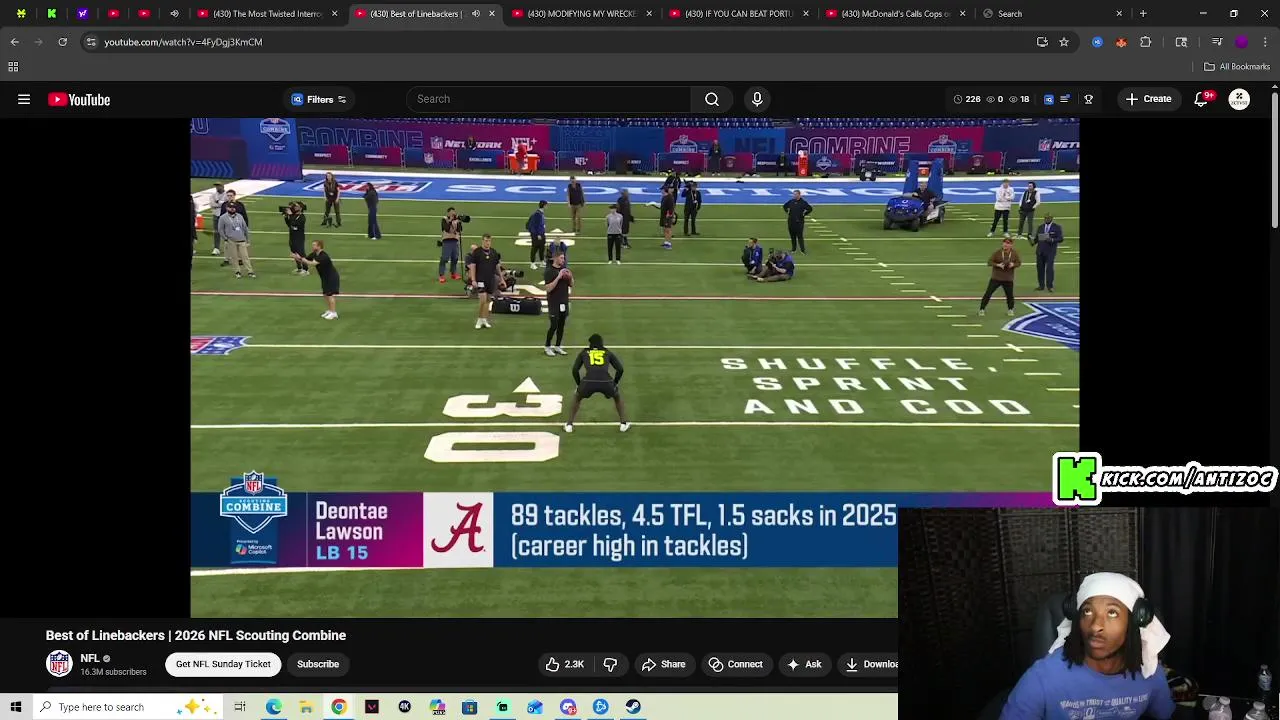Open Chrome extensions puzzle icon
The width and height of the screenshot is (1280, 720).
[x=1146, y=42]
